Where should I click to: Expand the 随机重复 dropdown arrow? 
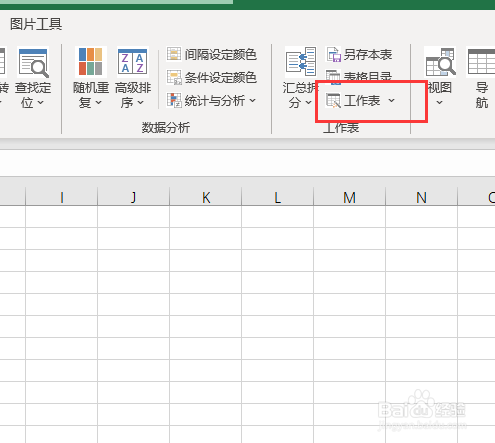[99, 102]
